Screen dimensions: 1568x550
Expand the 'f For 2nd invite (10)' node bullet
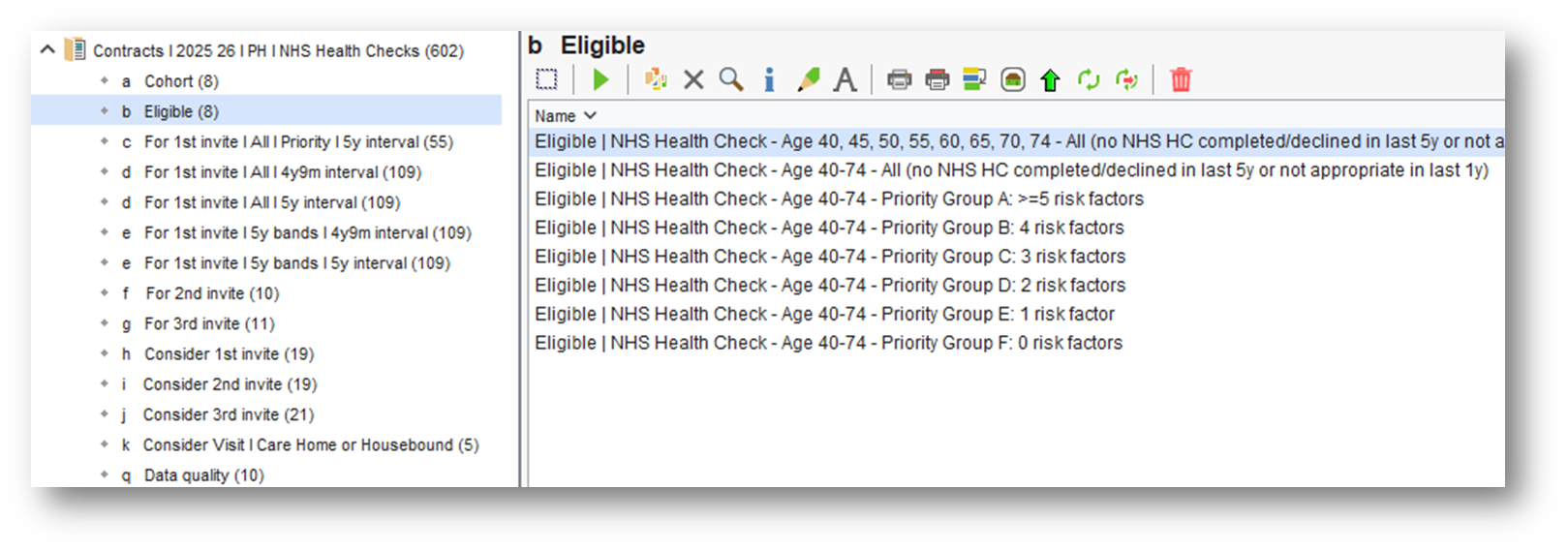(x=105, y=292)
